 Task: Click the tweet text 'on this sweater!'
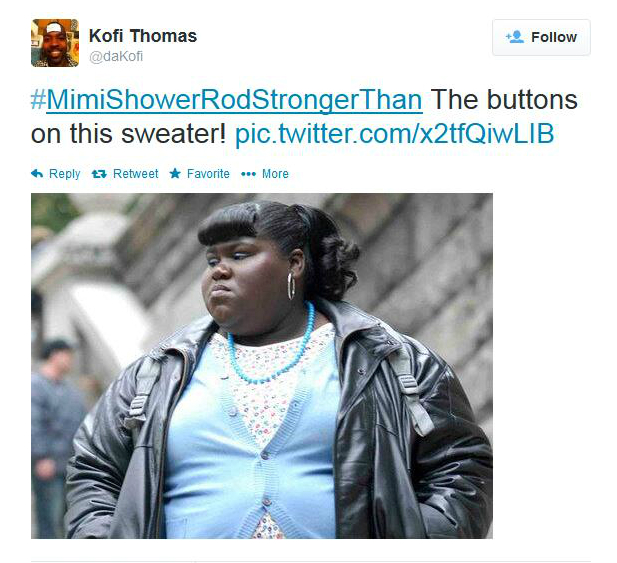128,134
